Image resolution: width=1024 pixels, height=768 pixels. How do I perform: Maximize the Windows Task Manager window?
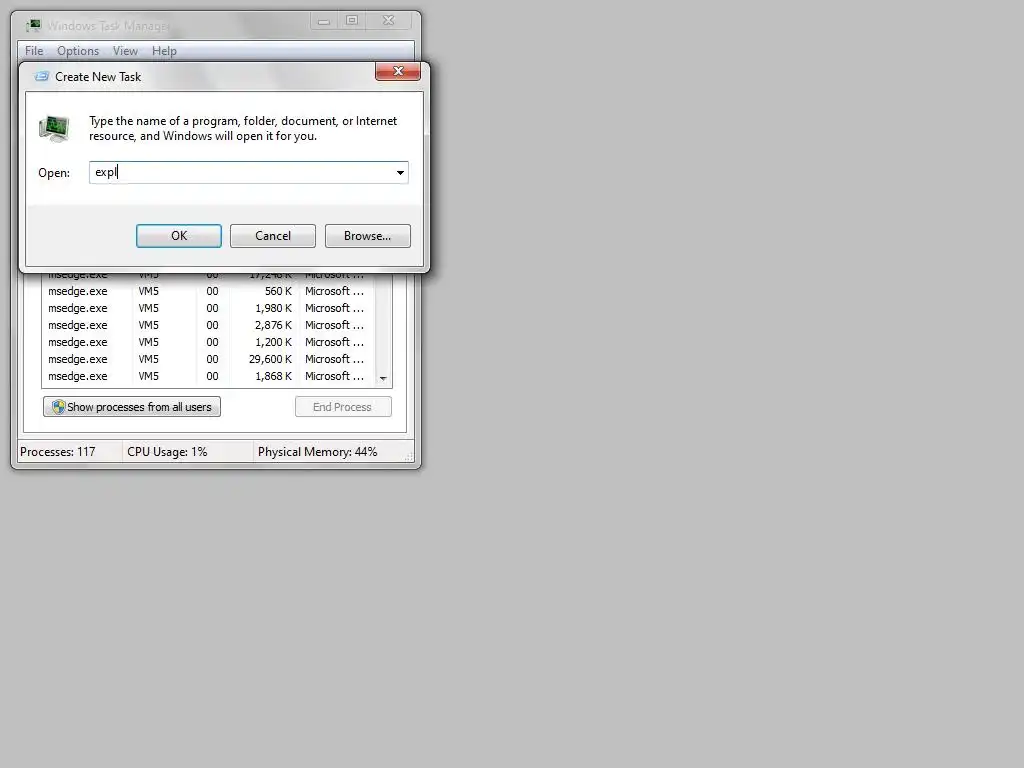click(x=352, y=21)
